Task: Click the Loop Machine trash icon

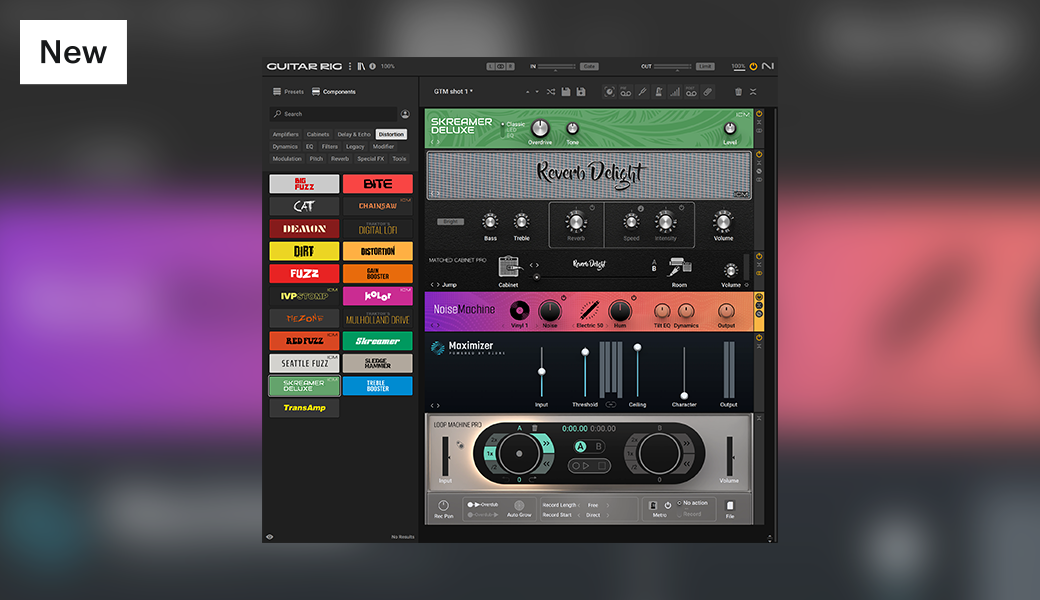Action: coord(535,428)
